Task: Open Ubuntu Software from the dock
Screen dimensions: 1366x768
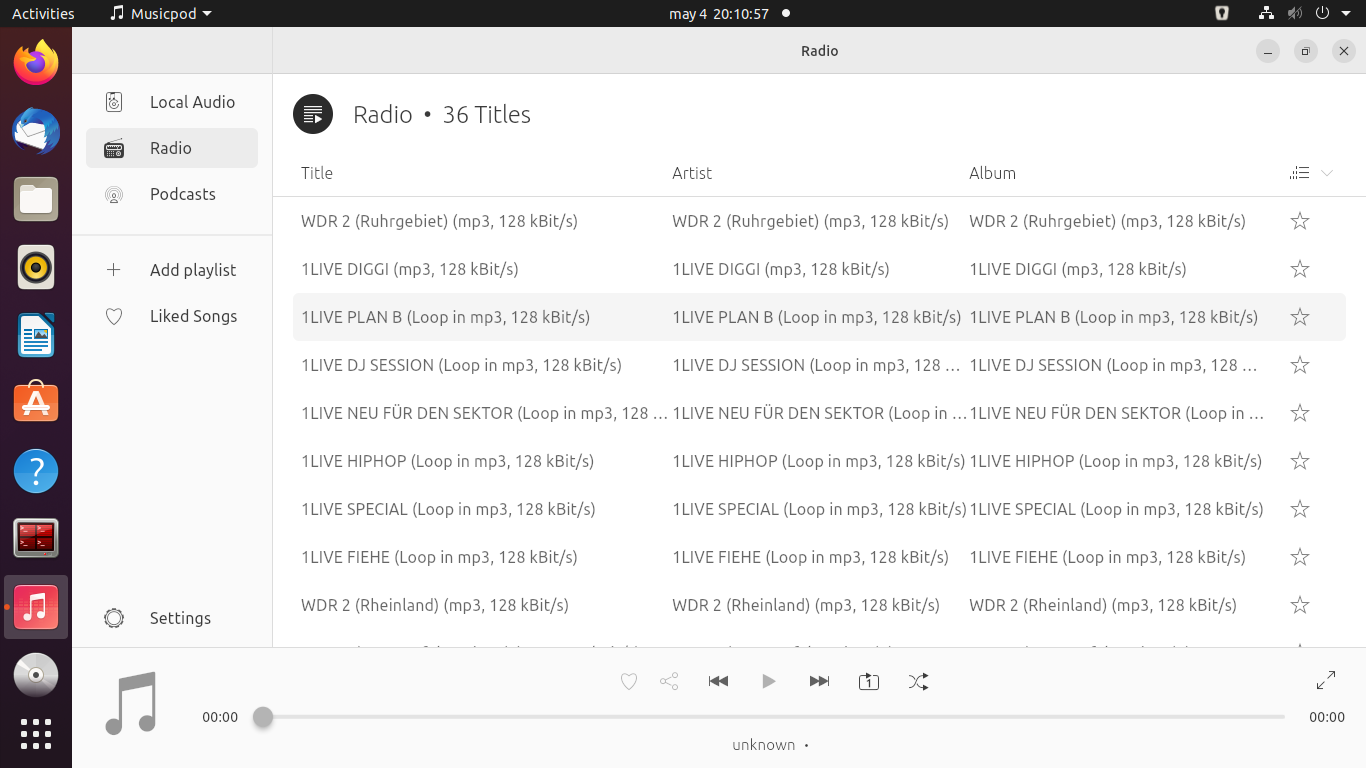Action: (x=36, y=403)
